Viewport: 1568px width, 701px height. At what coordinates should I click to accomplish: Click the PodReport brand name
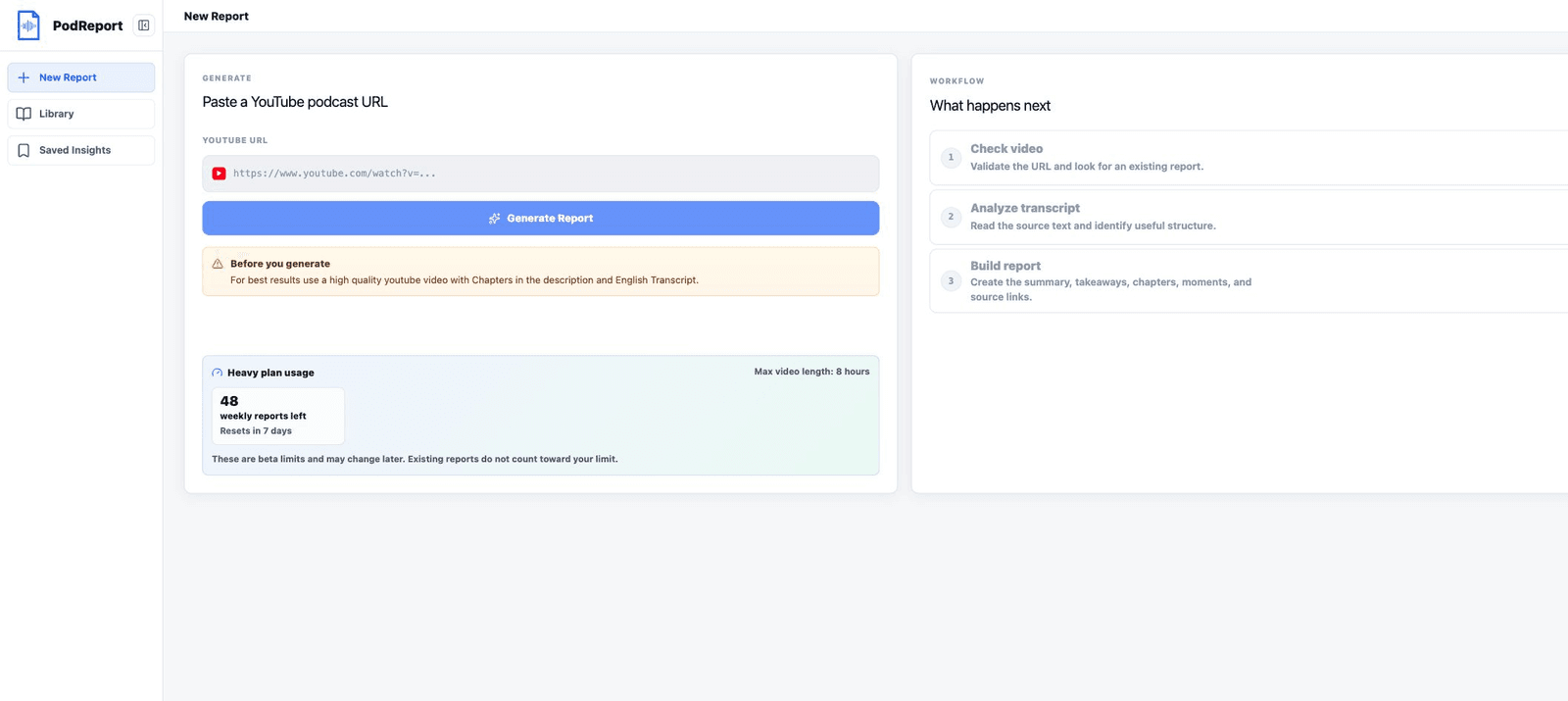click(x=88, y=25)
